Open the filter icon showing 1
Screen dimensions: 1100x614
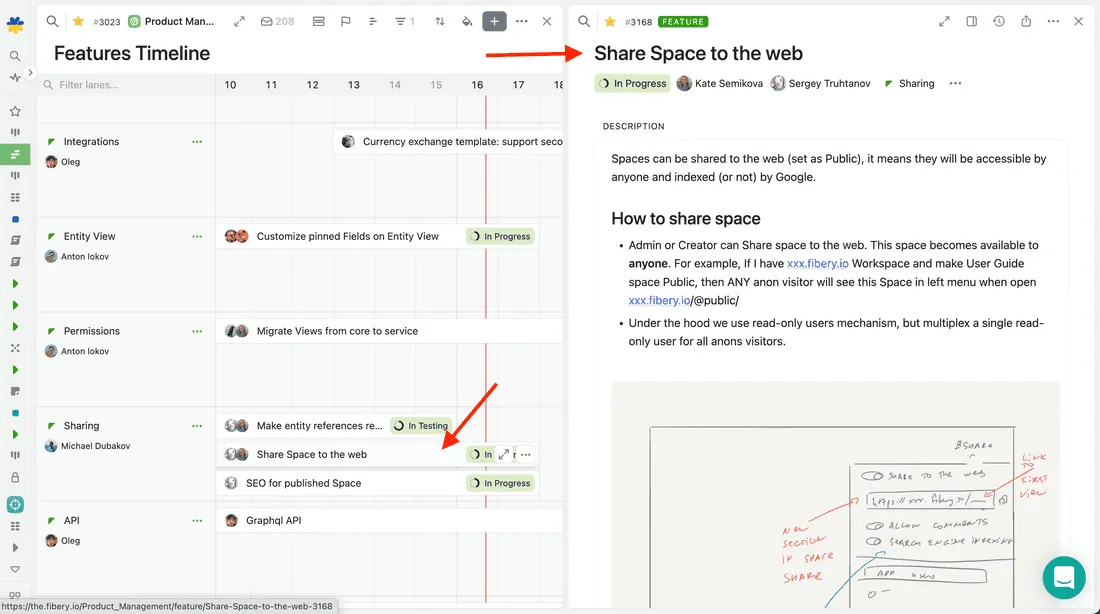[405, 21]
